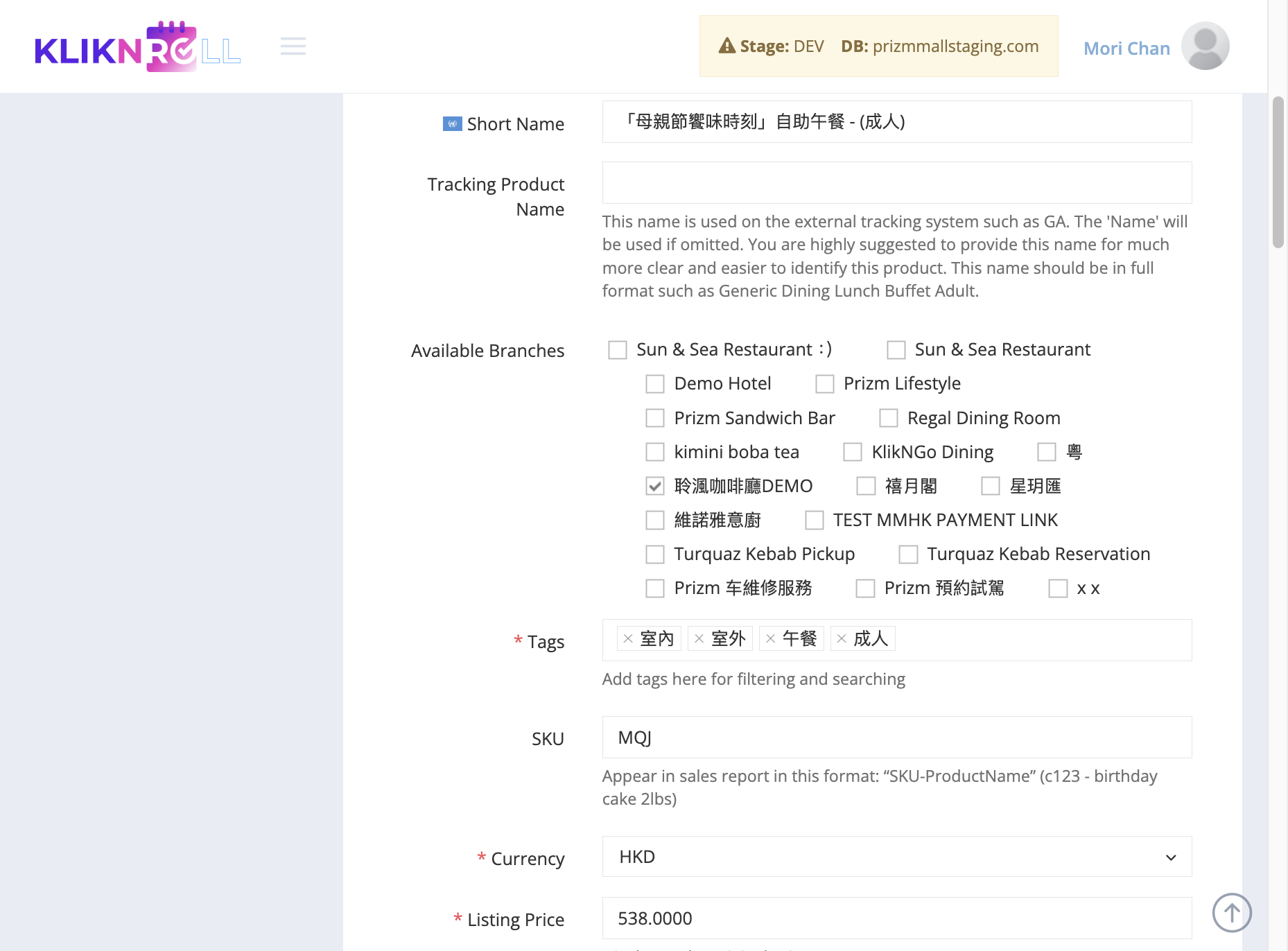Image resolution: width=1288 pixels, height=951 pixels.
Task: Remove the 室內 tag
Action: (628, 639)
